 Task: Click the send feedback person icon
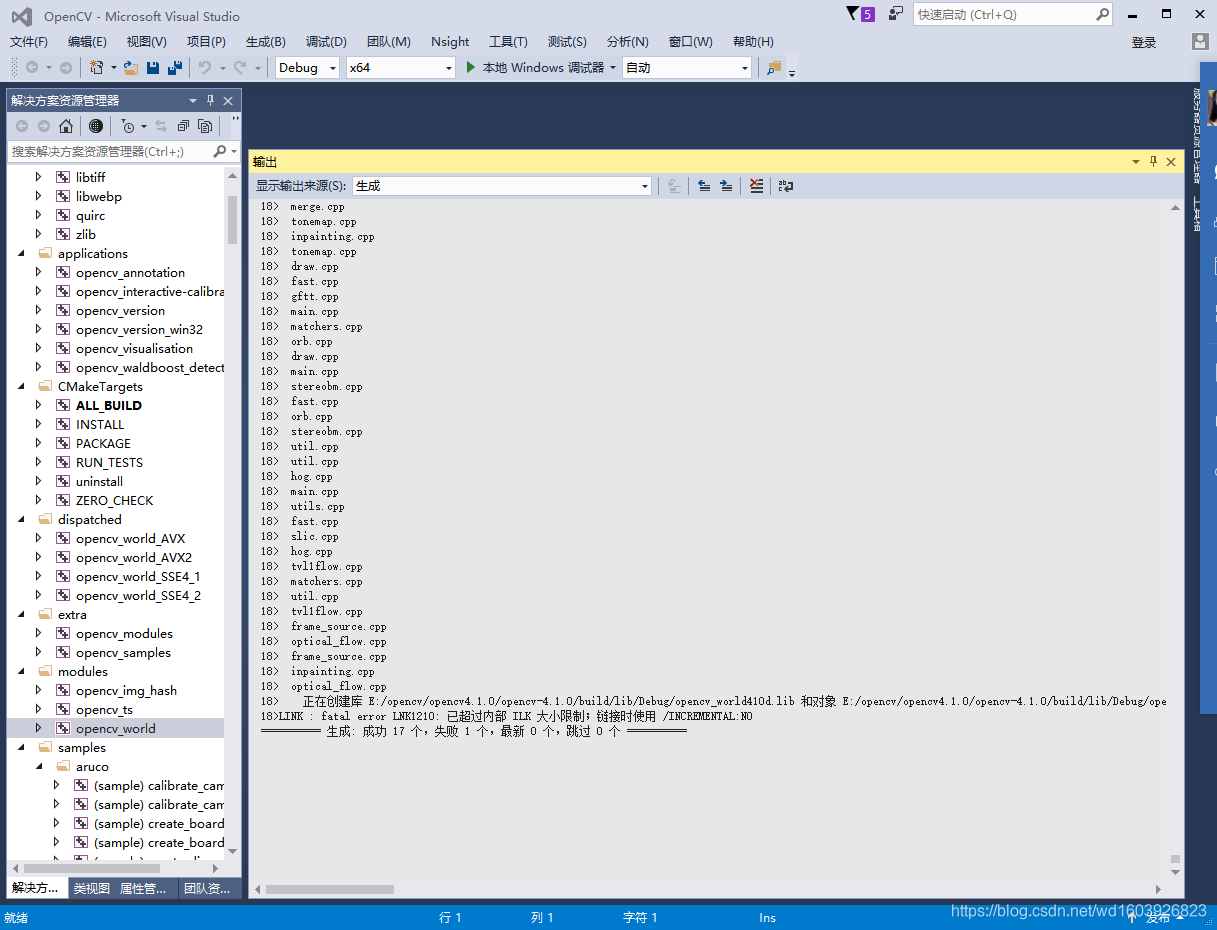[895, 14]
